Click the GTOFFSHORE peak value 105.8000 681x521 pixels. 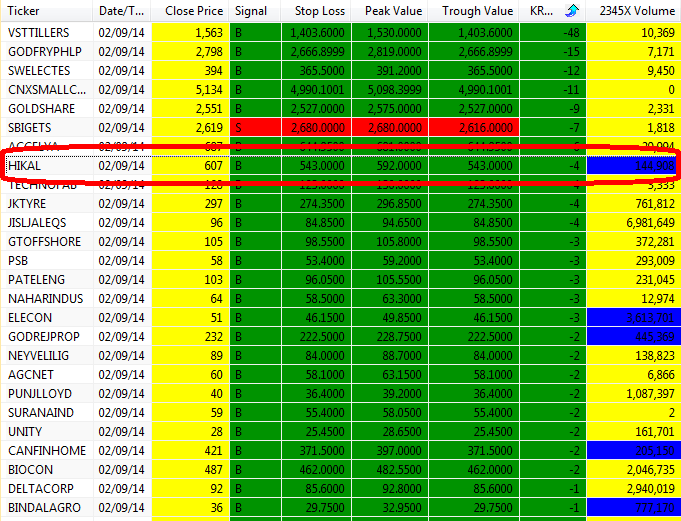click(399, 242)
